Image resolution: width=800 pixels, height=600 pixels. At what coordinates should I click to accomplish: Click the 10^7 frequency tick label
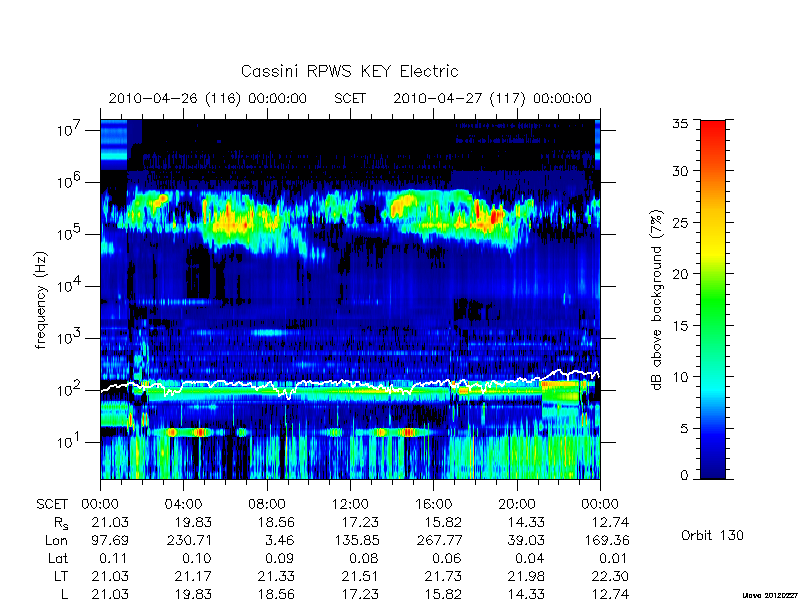(x=69, y=129)
